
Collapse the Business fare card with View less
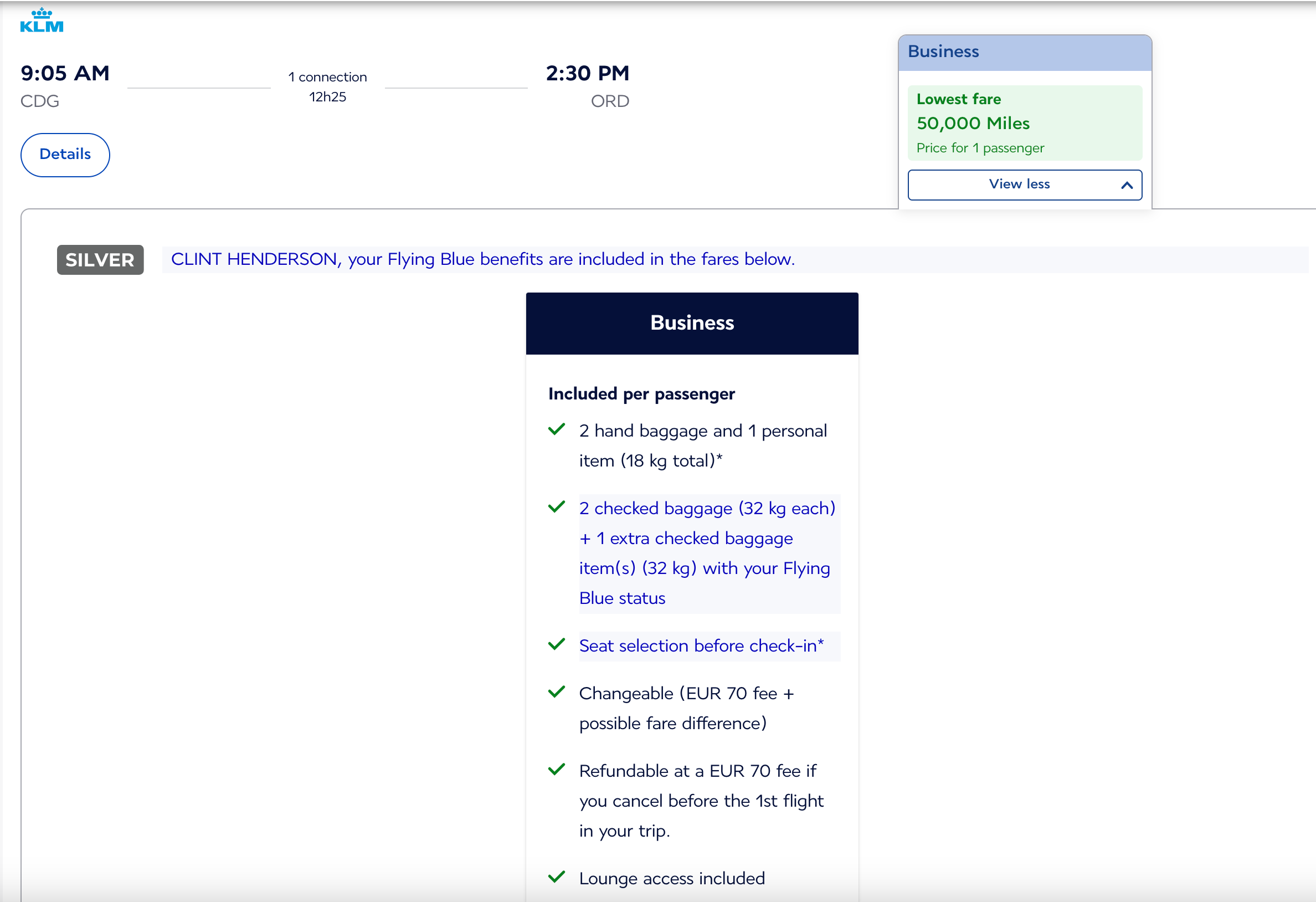coord(1019,184)
